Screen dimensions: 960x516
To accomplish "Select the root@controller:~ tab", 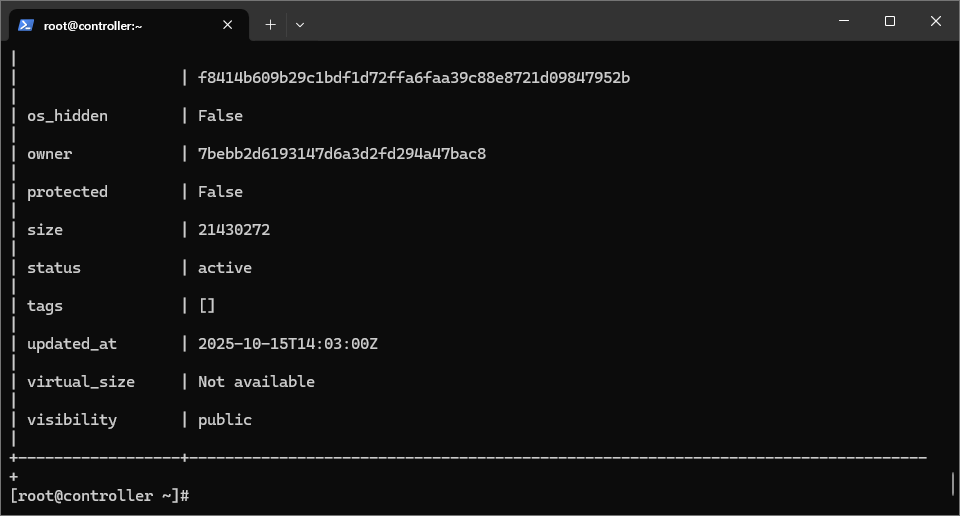I will point(129,25).
